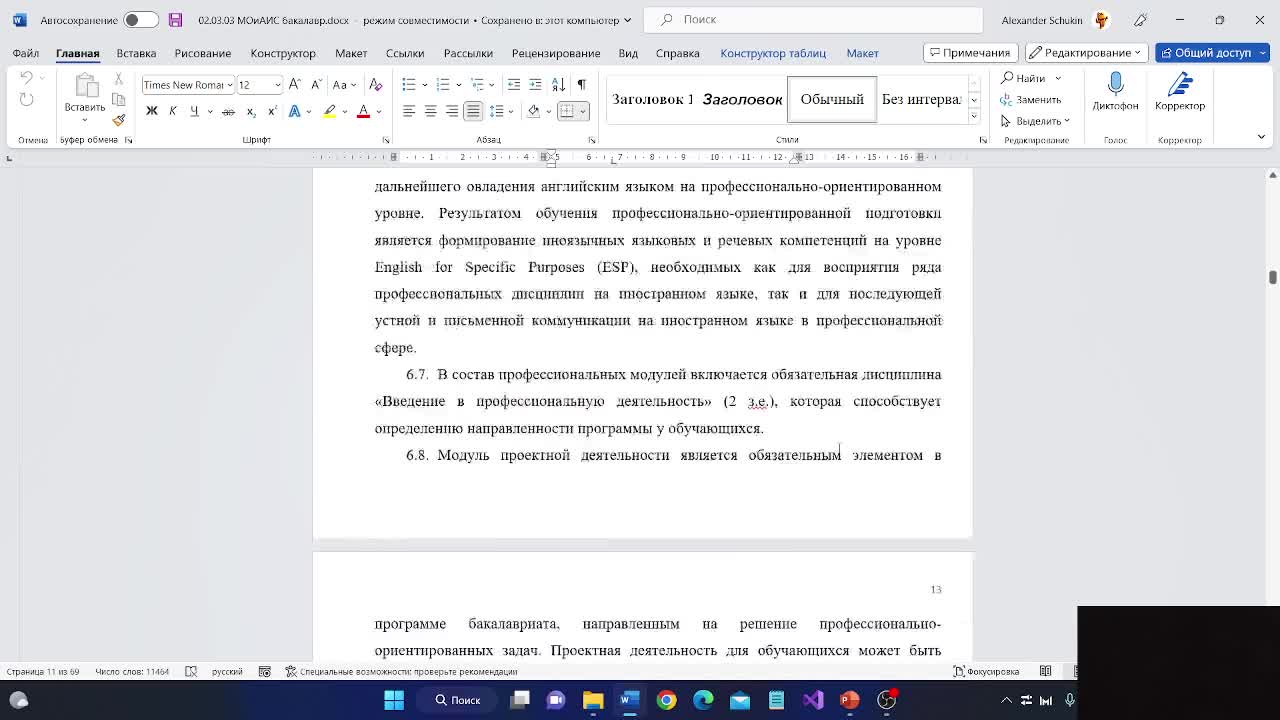
Task: Enable Фокусировка focus mode
Action: click(x=986, y=672)
